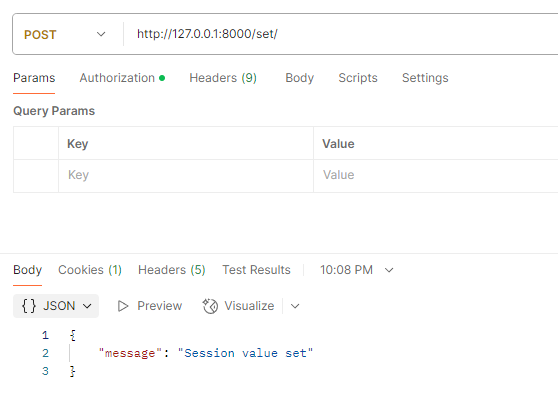Click the query param Value input cell
The image size is (558, 394).
pos(436,176)
